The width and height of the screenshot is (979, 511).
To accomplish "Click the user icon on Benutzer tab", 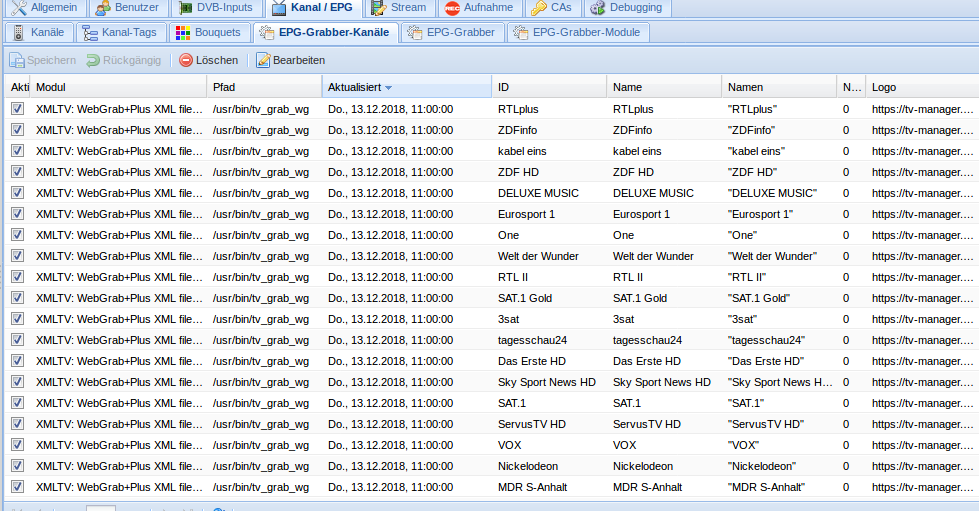I will [x=103, y=7].
